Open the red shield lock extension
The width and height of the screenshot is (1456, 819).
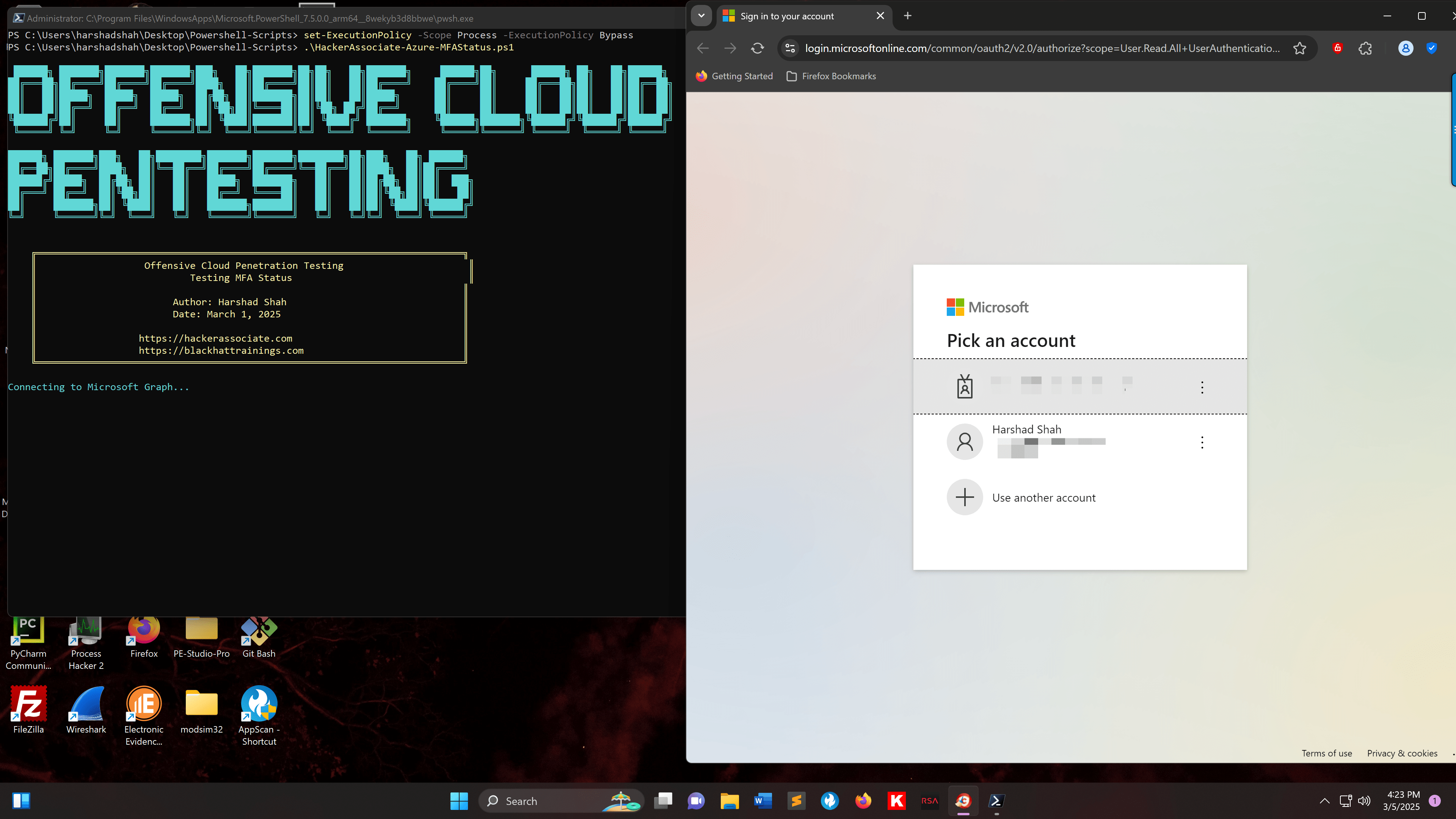point(1337,49)
